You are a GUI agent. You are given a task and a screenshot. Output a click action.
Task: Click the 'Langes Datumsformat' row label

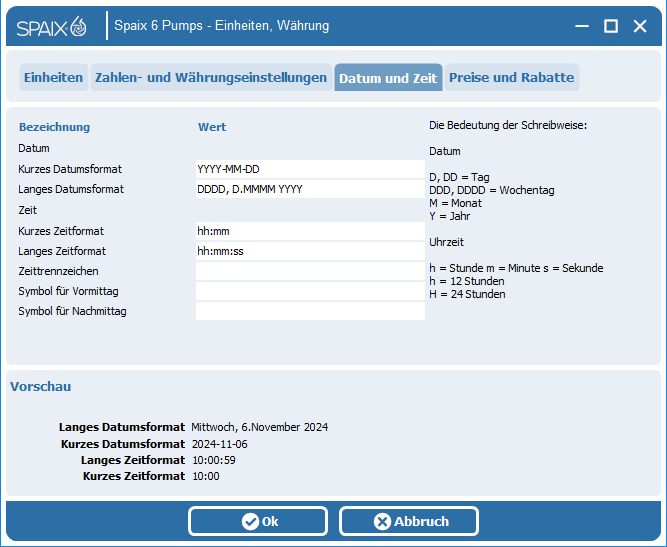[71, 189]
